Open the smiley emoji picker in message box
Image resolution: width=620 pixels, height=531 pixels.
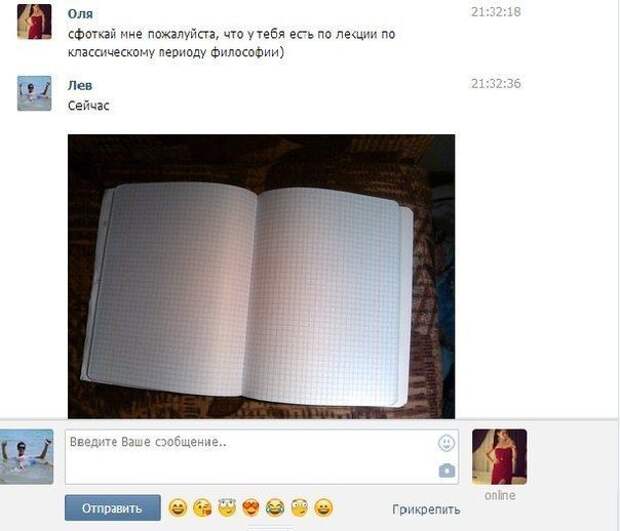(x=446, y=443)
